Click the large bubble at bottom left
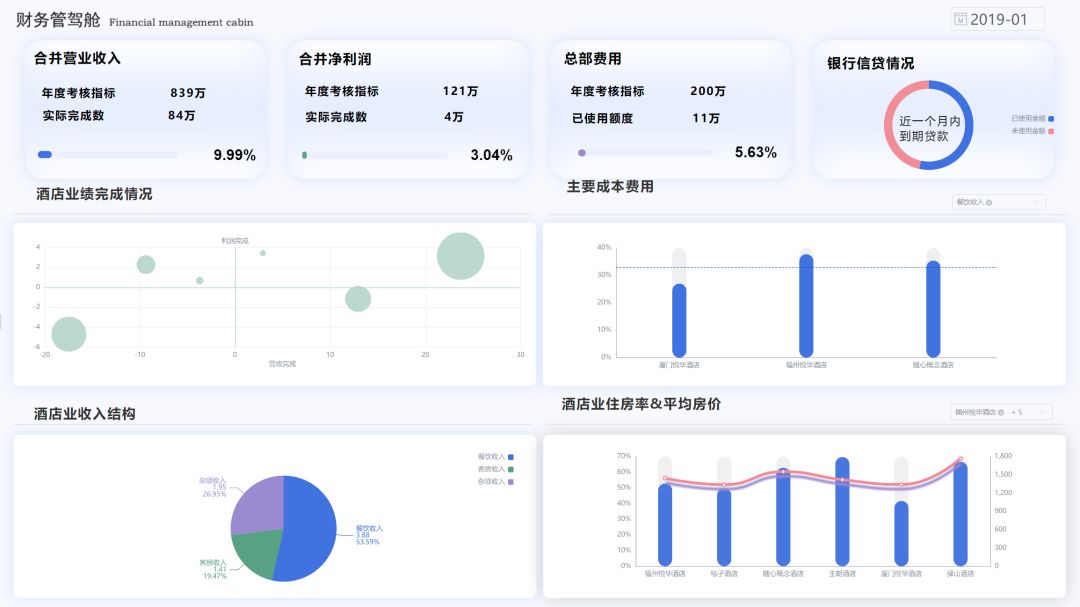Viewport: 1080px width, 607px height. pos(69,334)
